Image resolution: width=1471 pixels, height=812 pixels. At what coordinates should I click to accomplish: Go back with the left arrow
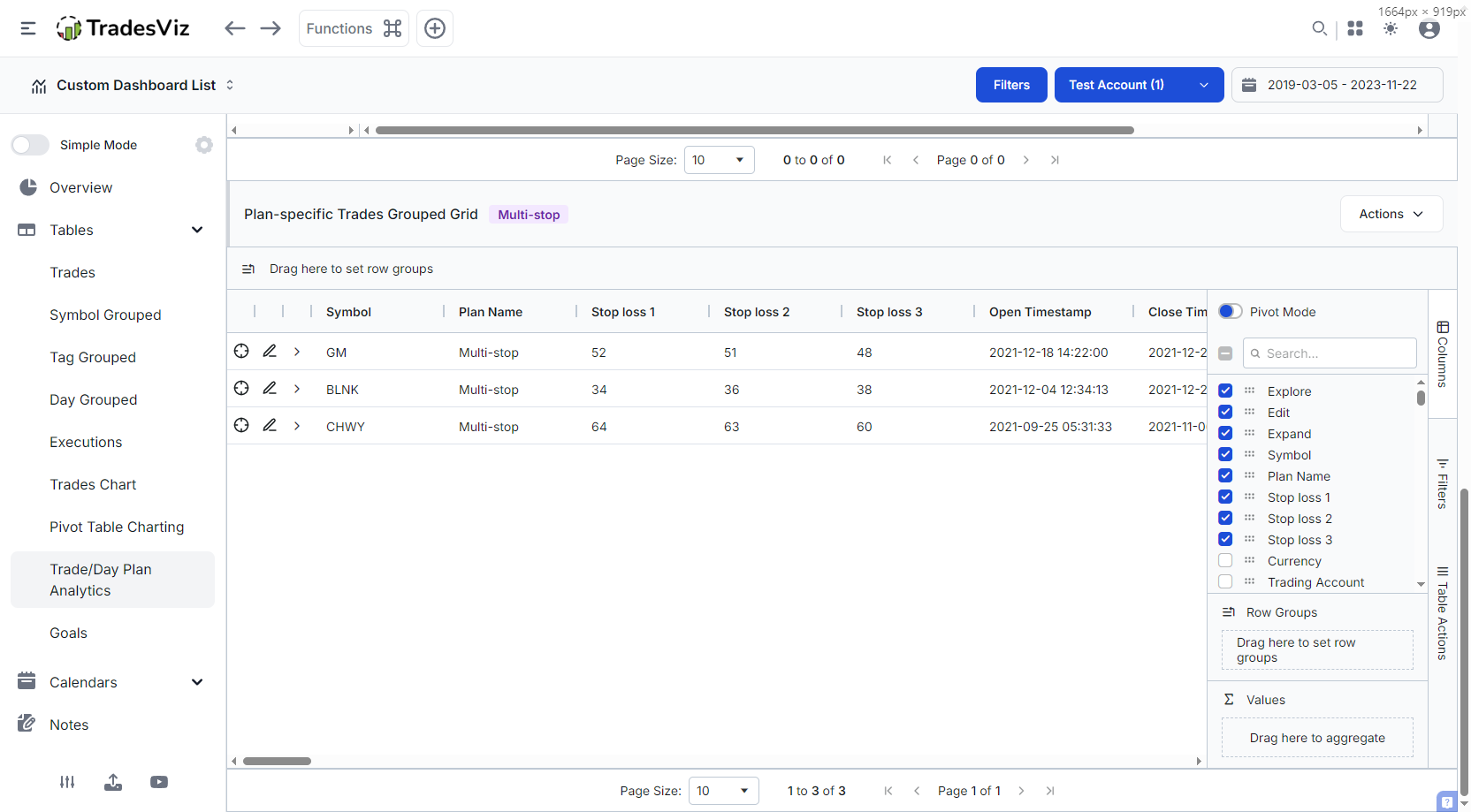234,28
